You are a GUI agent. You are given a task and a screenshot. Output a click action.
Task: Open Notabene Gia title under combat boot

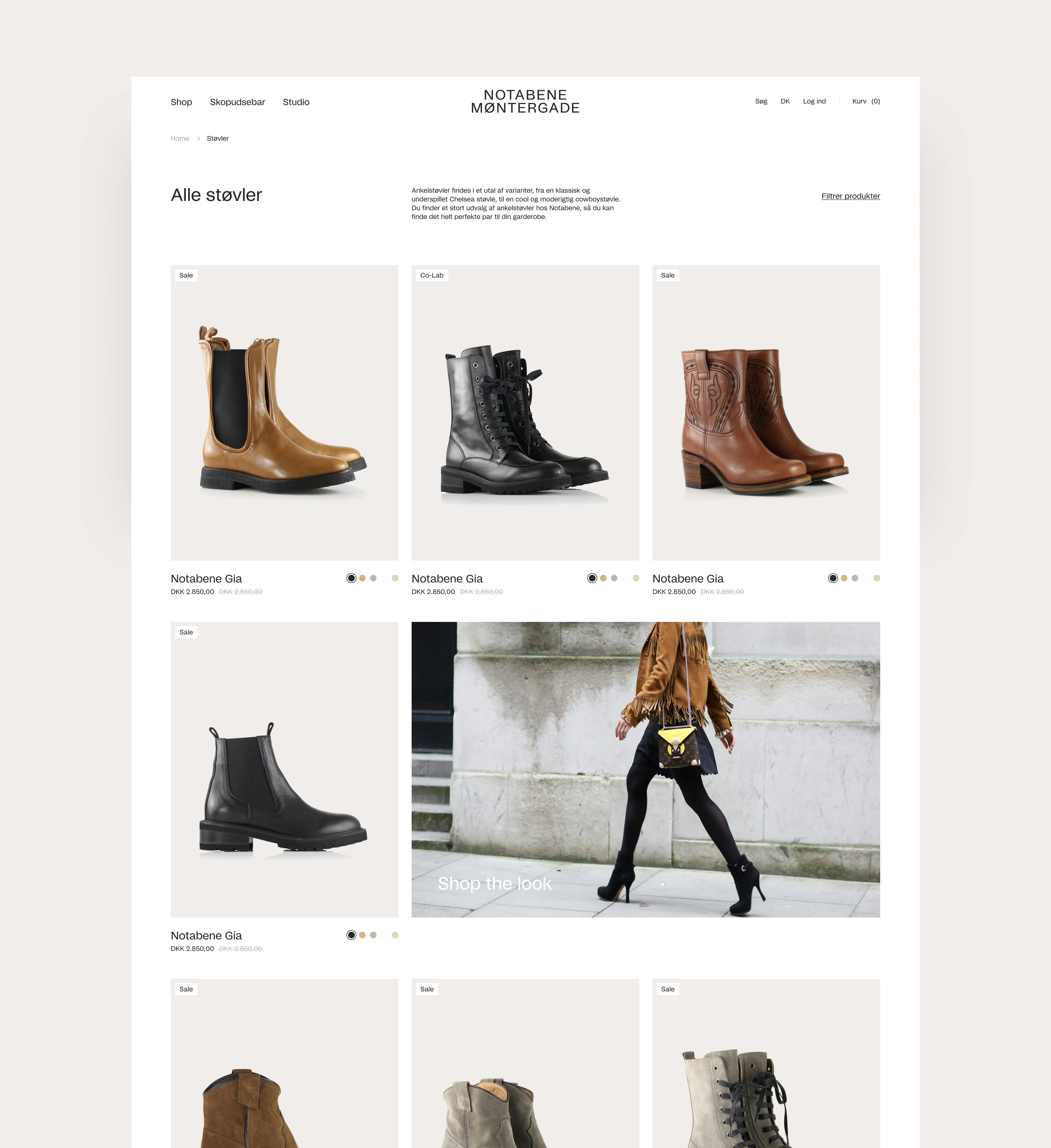447,579
